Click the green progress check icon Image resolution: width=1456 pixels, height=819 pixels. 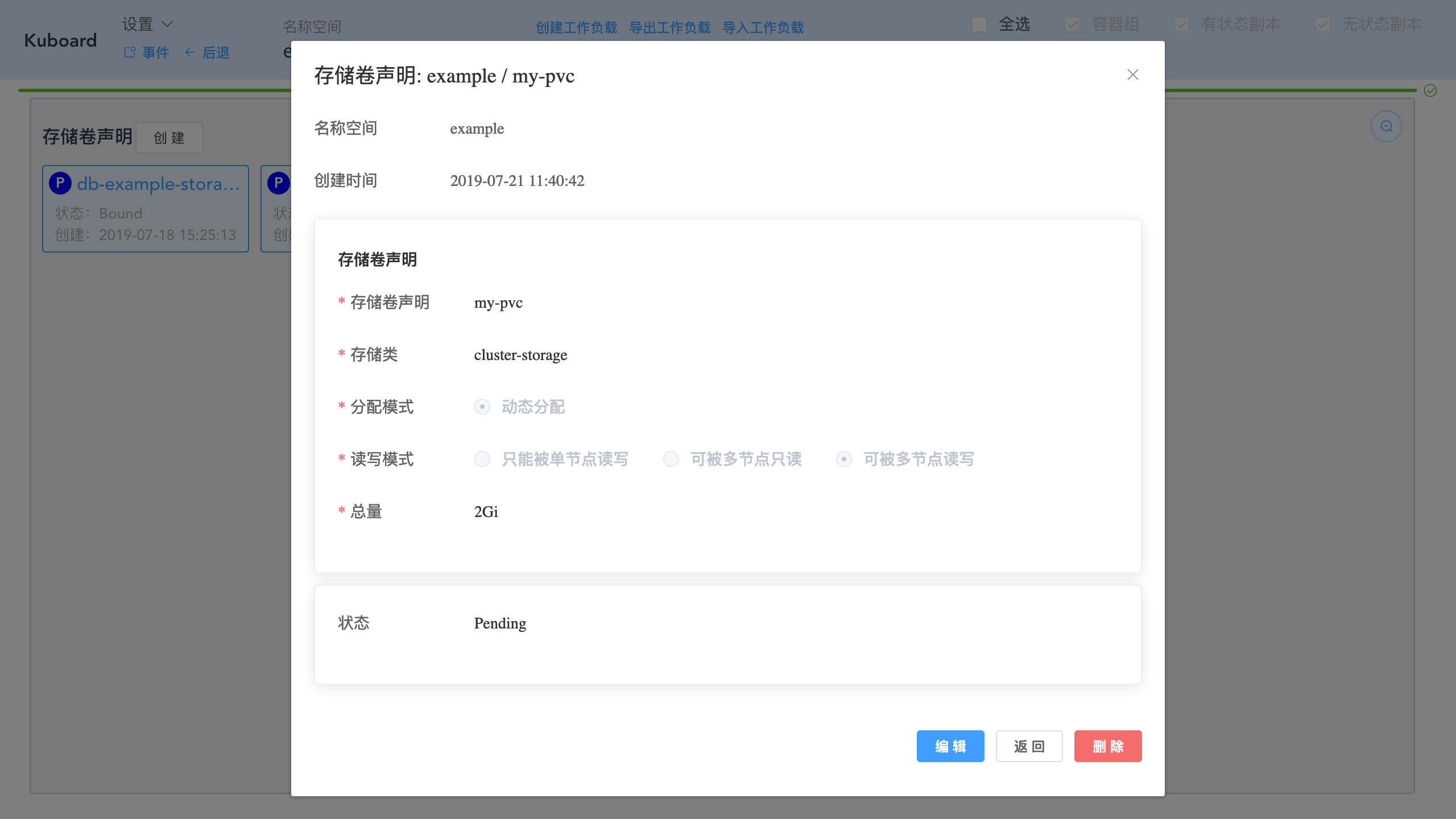click(1430, 90)
